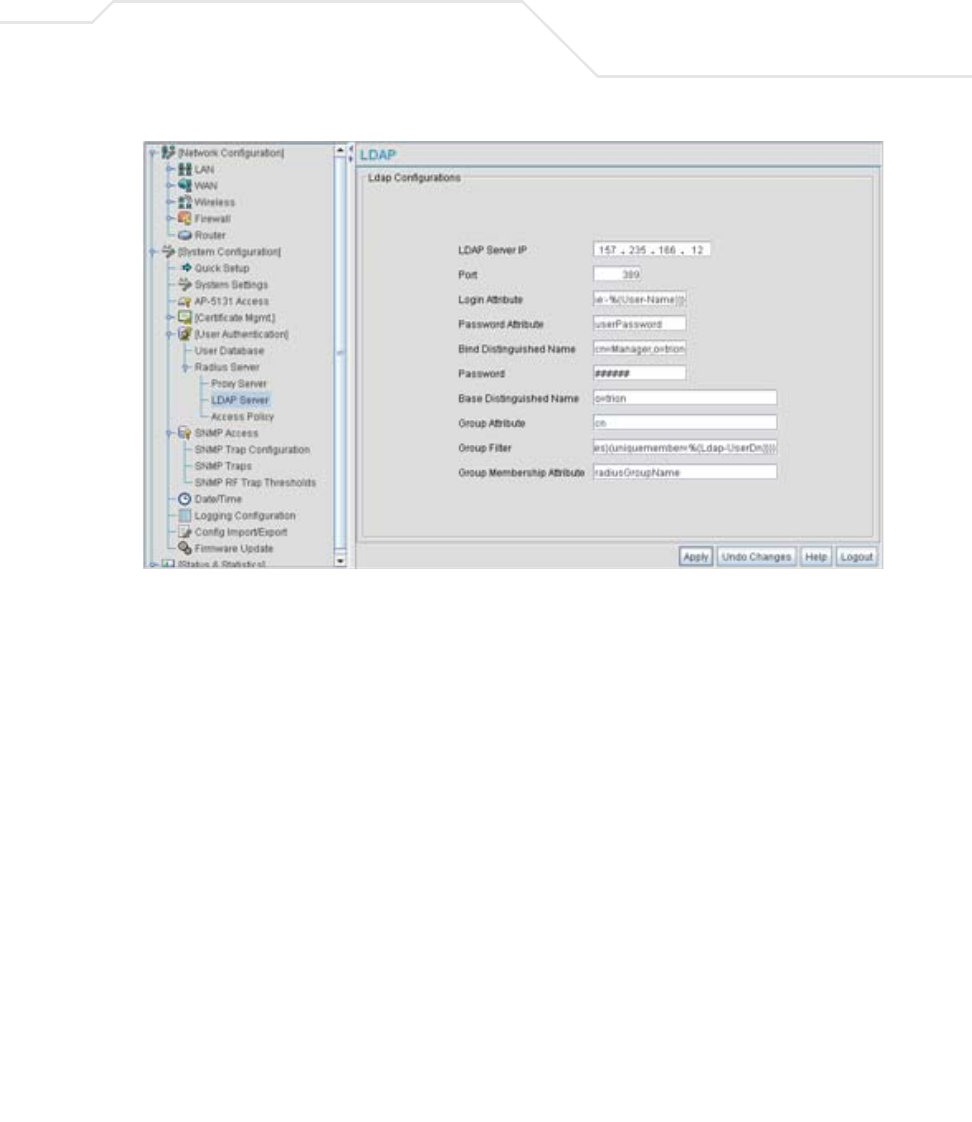Collapse the SNMP Access node
Screen dimensions: 972x1122
coord(170,433)
